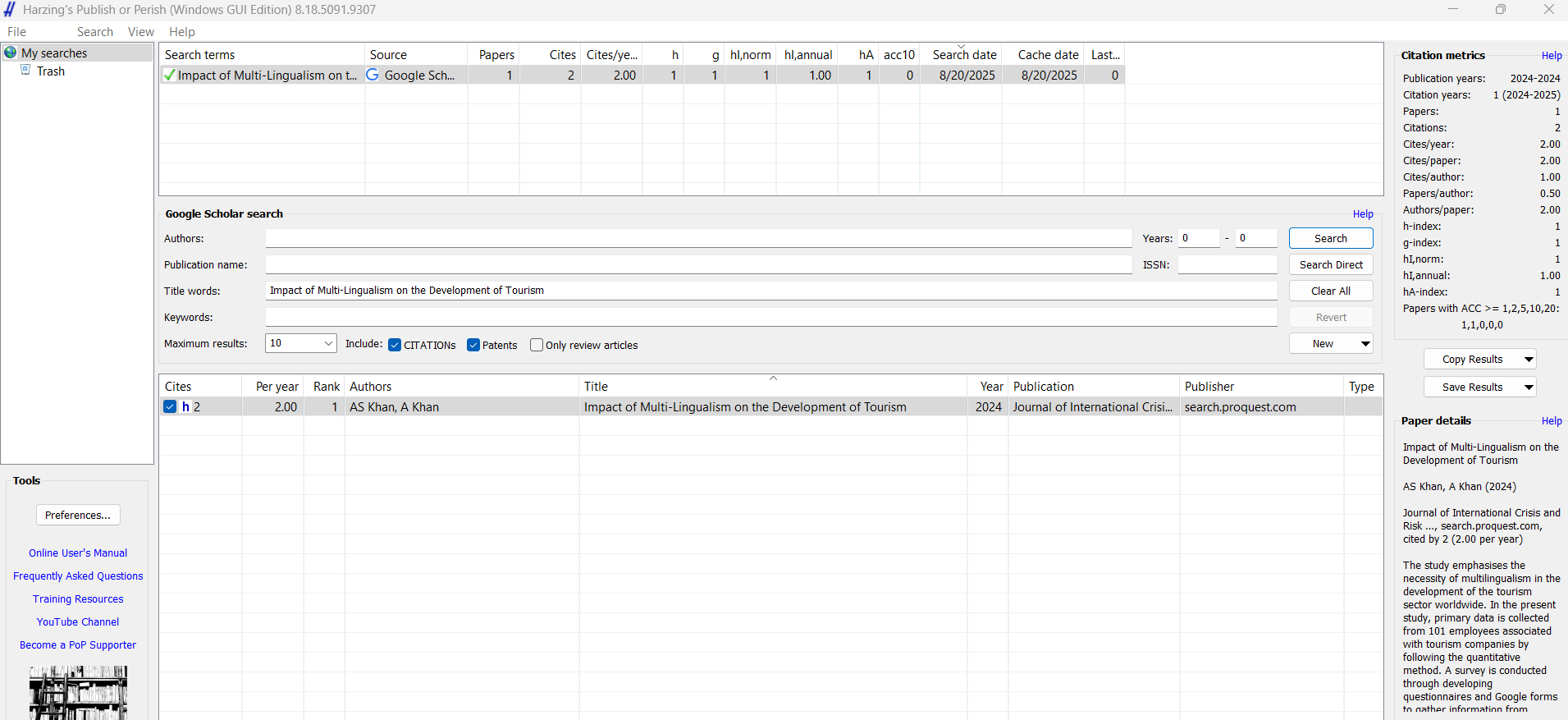Viewport: 1568px width, 720px height.
Task: Click the h-index icon in results row
Action: coord(185,406)
